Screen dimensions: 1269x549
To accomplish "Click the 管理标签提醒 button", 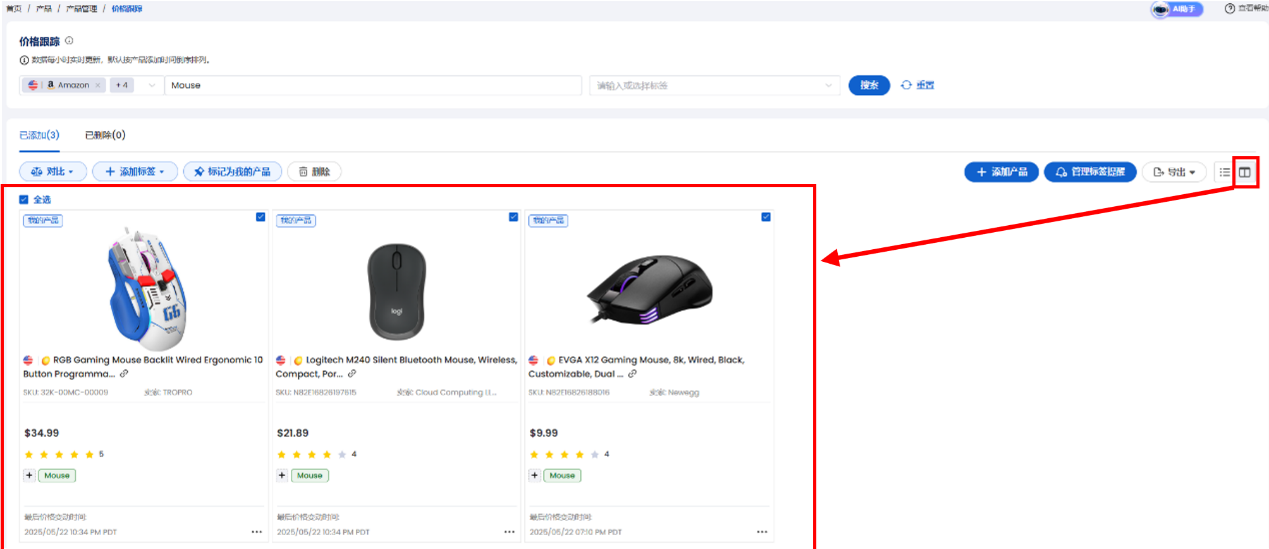I will [1090, 172].
